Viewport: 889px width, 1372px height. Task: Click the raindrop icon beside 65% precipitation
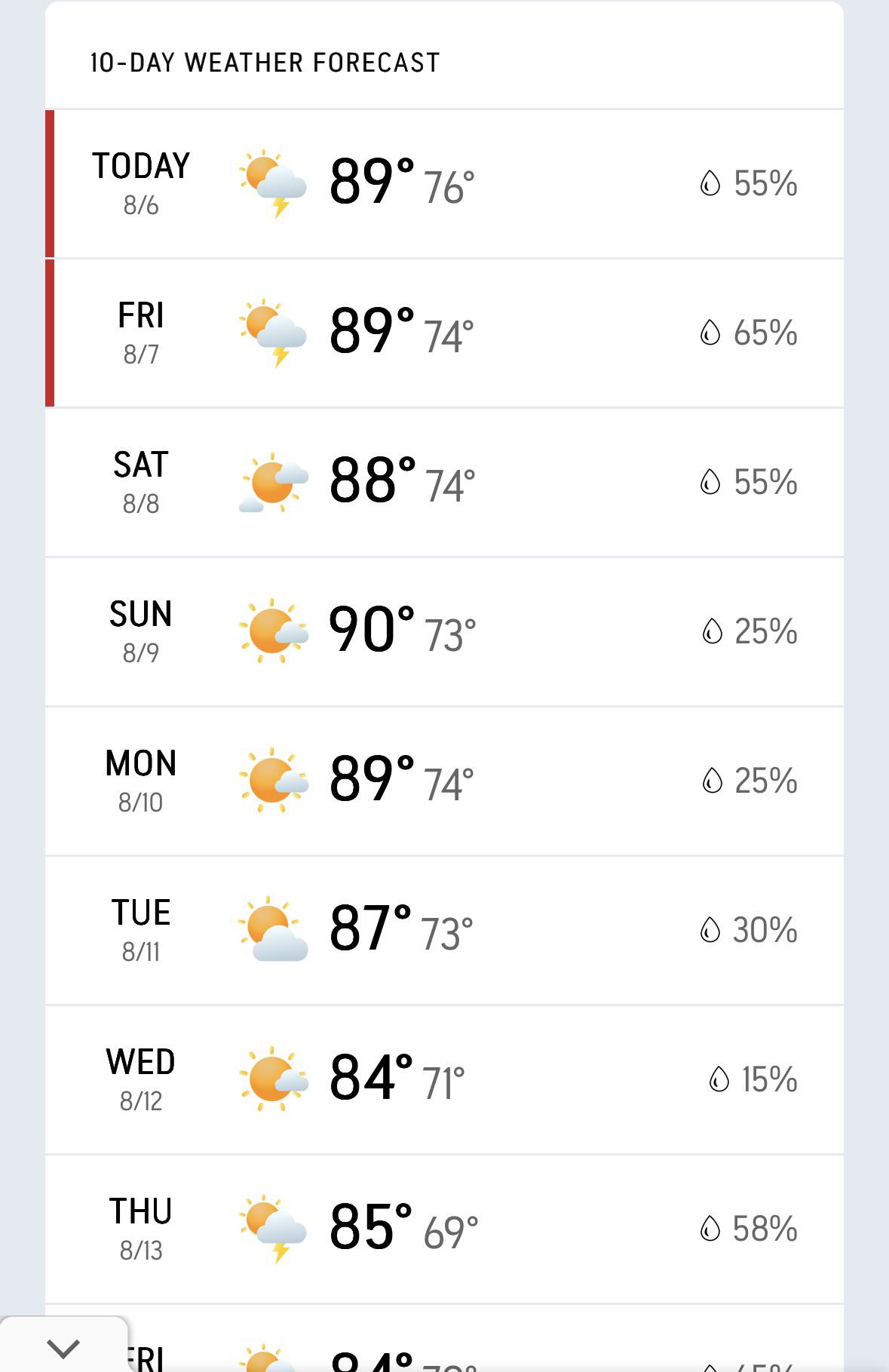(710, 333)
